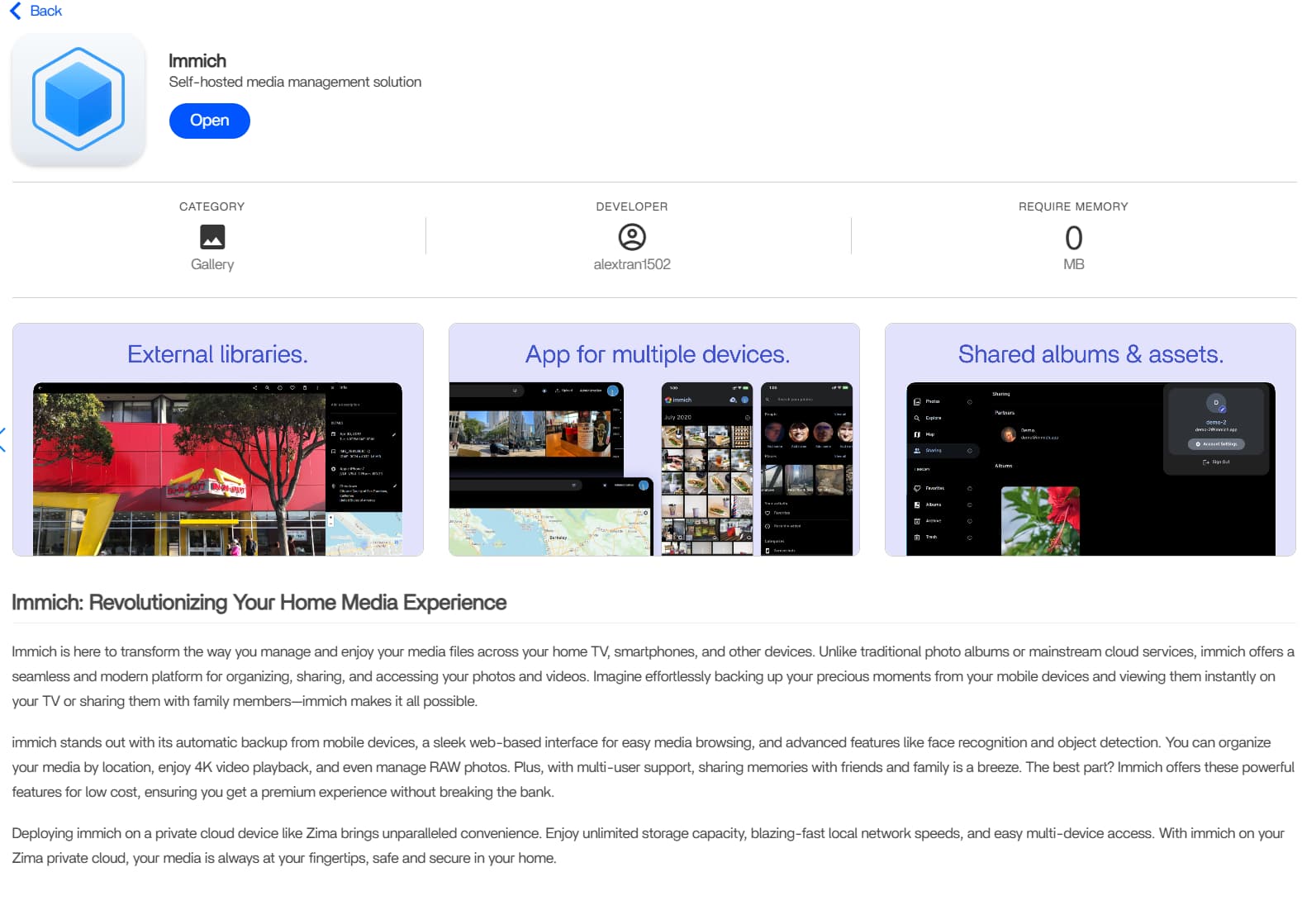Select the Gallery category label
Image resolution: width=1302 pixels, height=924 pixels.
tap(212, 264)
